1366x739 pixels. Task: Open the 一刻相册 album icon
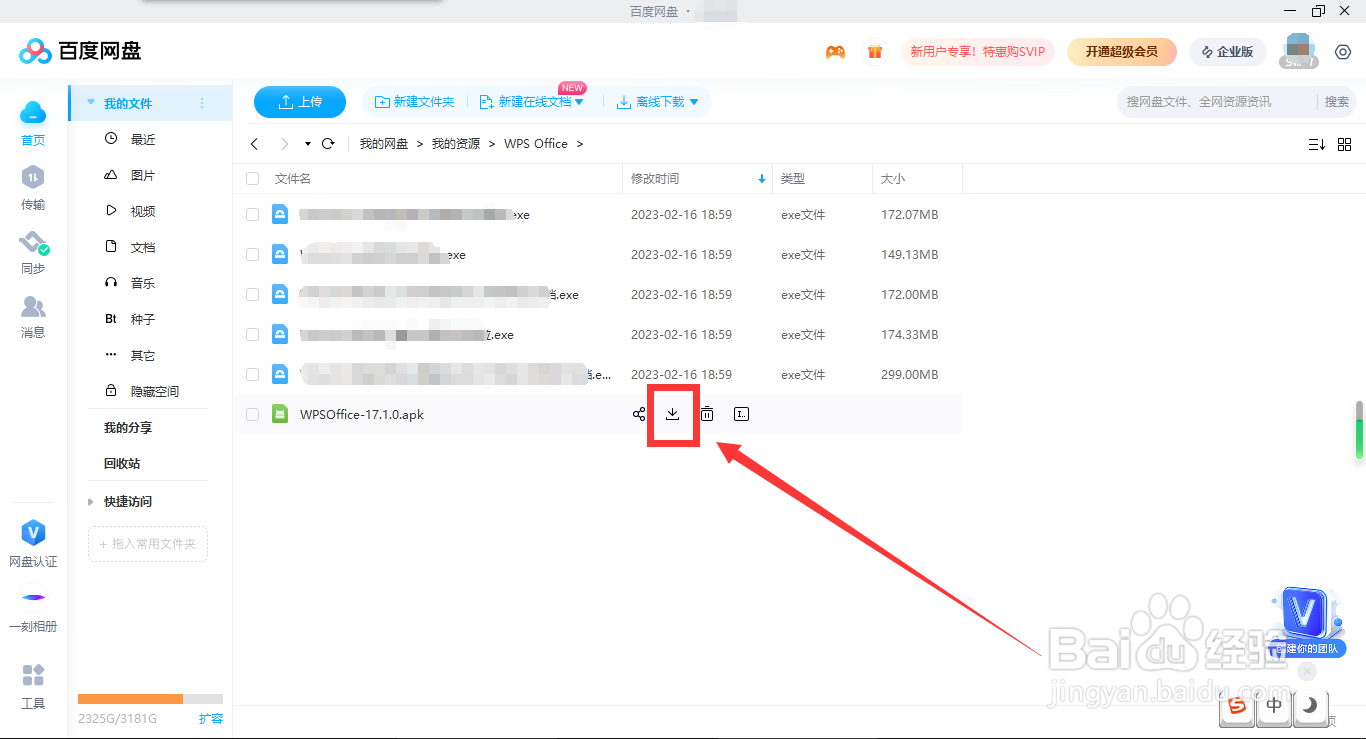(33, 598)
